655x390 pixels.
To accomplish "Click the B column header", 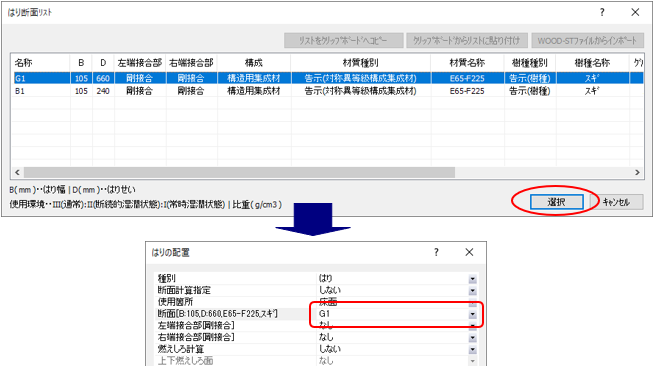I will (81, 63).
